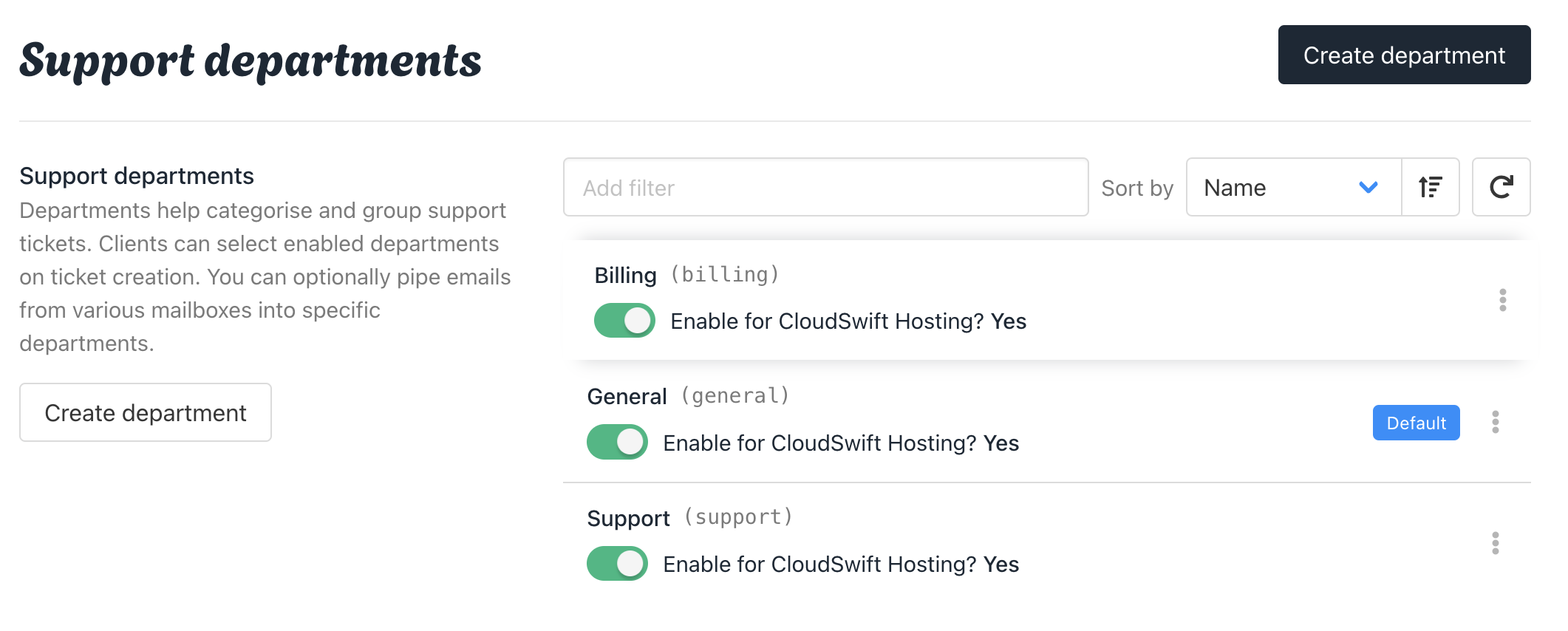The image size is (1568, 631).
Task: Click the General department name
Action: (627, 397)
